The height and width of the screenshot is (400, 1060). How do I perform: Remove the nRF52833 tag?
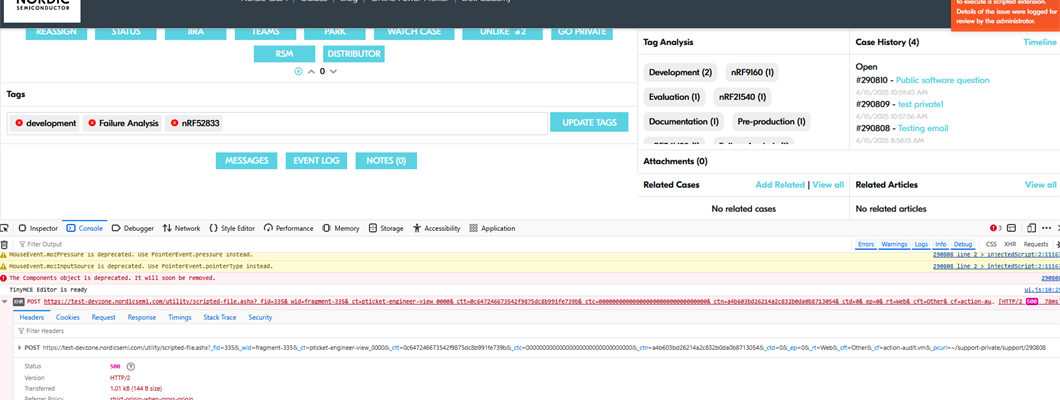[174, 123]
